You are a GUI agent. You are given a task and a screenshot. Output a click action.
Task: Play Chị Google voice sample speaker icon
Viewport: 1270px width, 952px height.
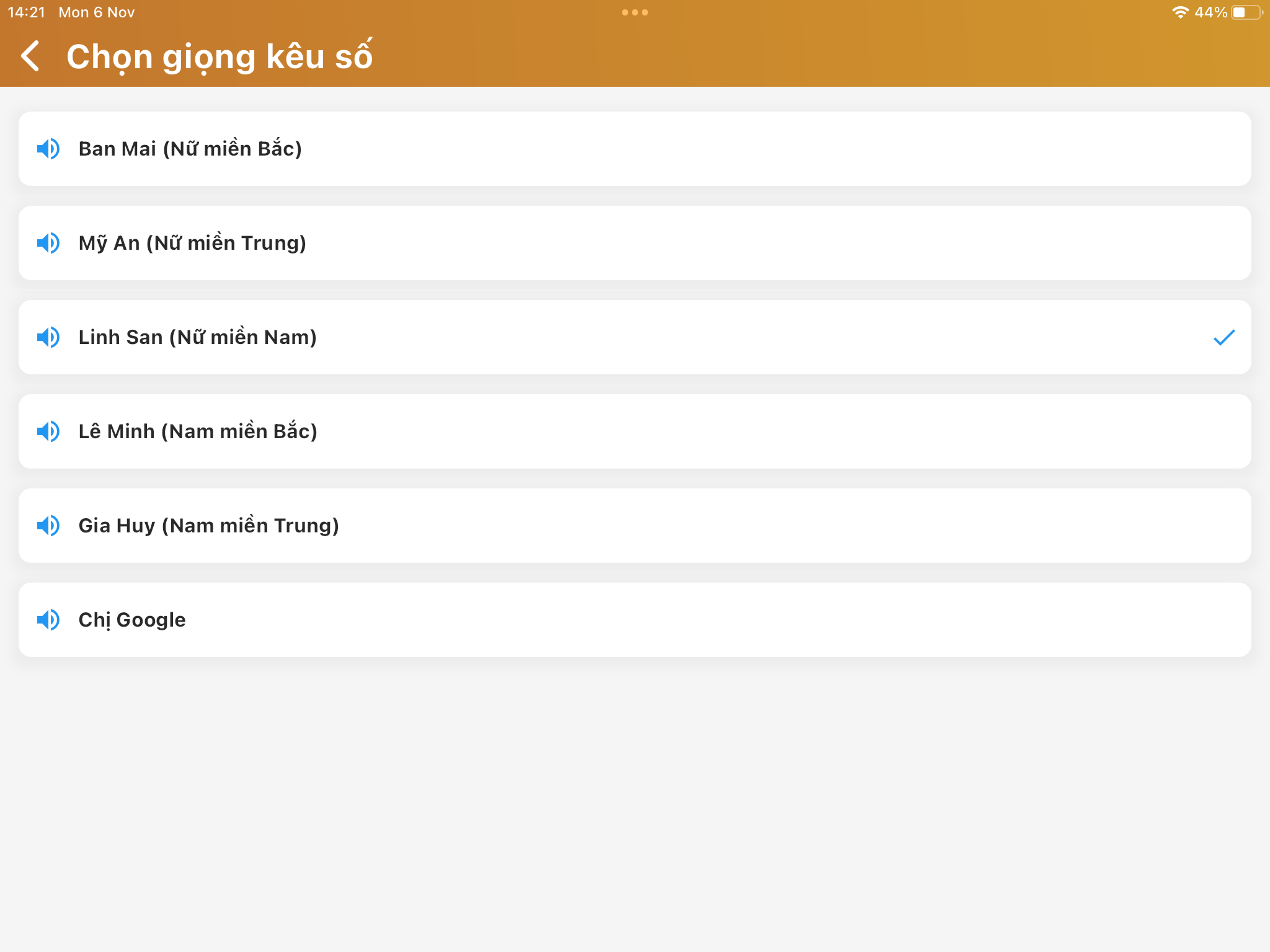48,620
